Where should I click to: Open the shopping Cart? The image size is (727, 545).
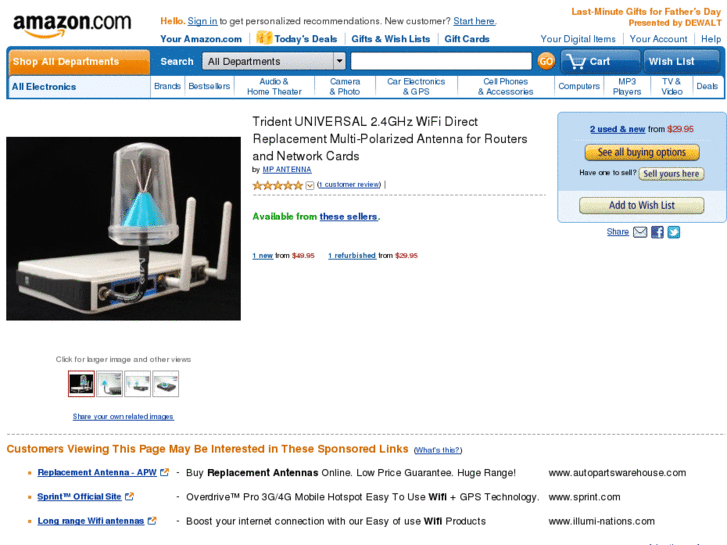coord(600,61)
